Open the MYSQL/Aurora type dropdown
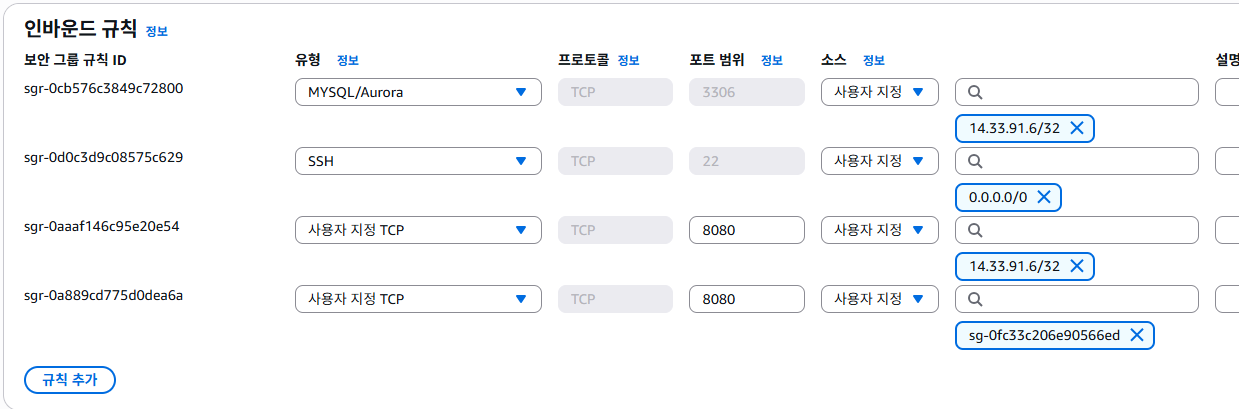The height and width of the screenshot is (409, 1239). (x=418, y=92)
